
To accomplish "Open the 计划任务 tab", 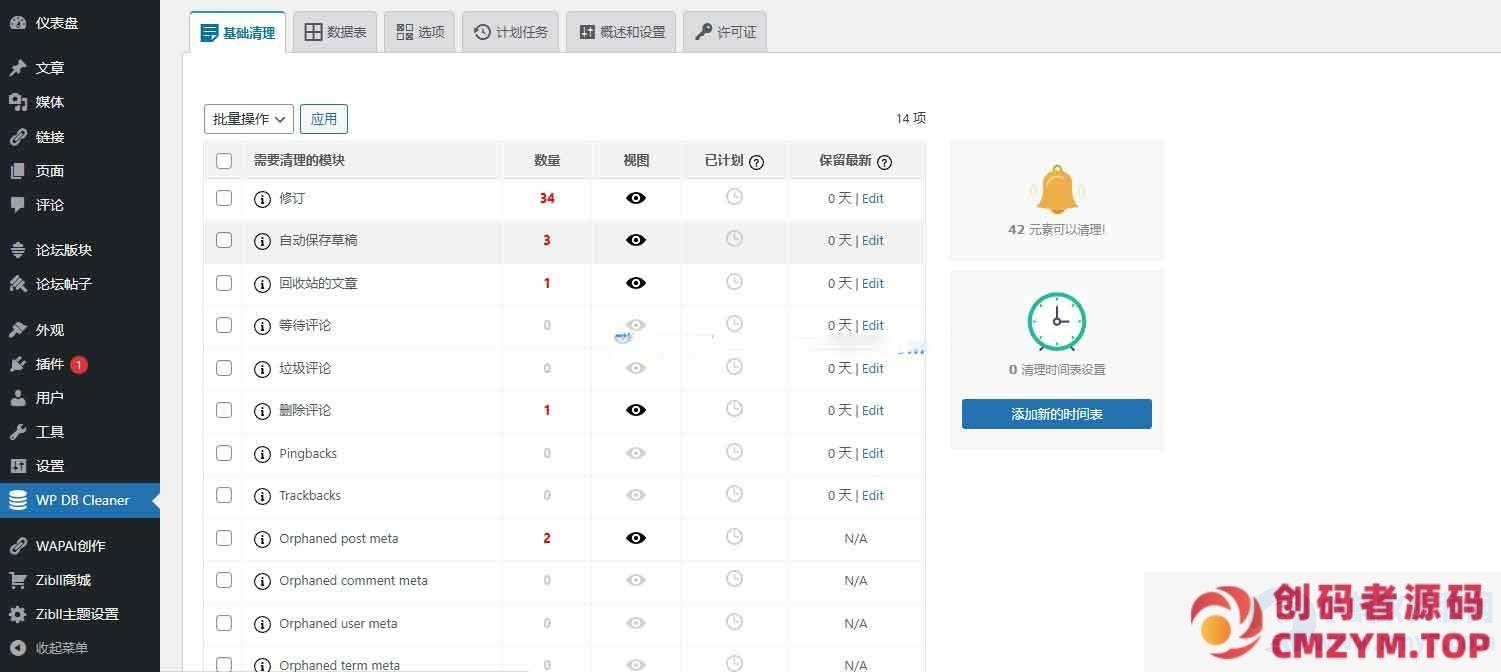I will click(511, 32).
